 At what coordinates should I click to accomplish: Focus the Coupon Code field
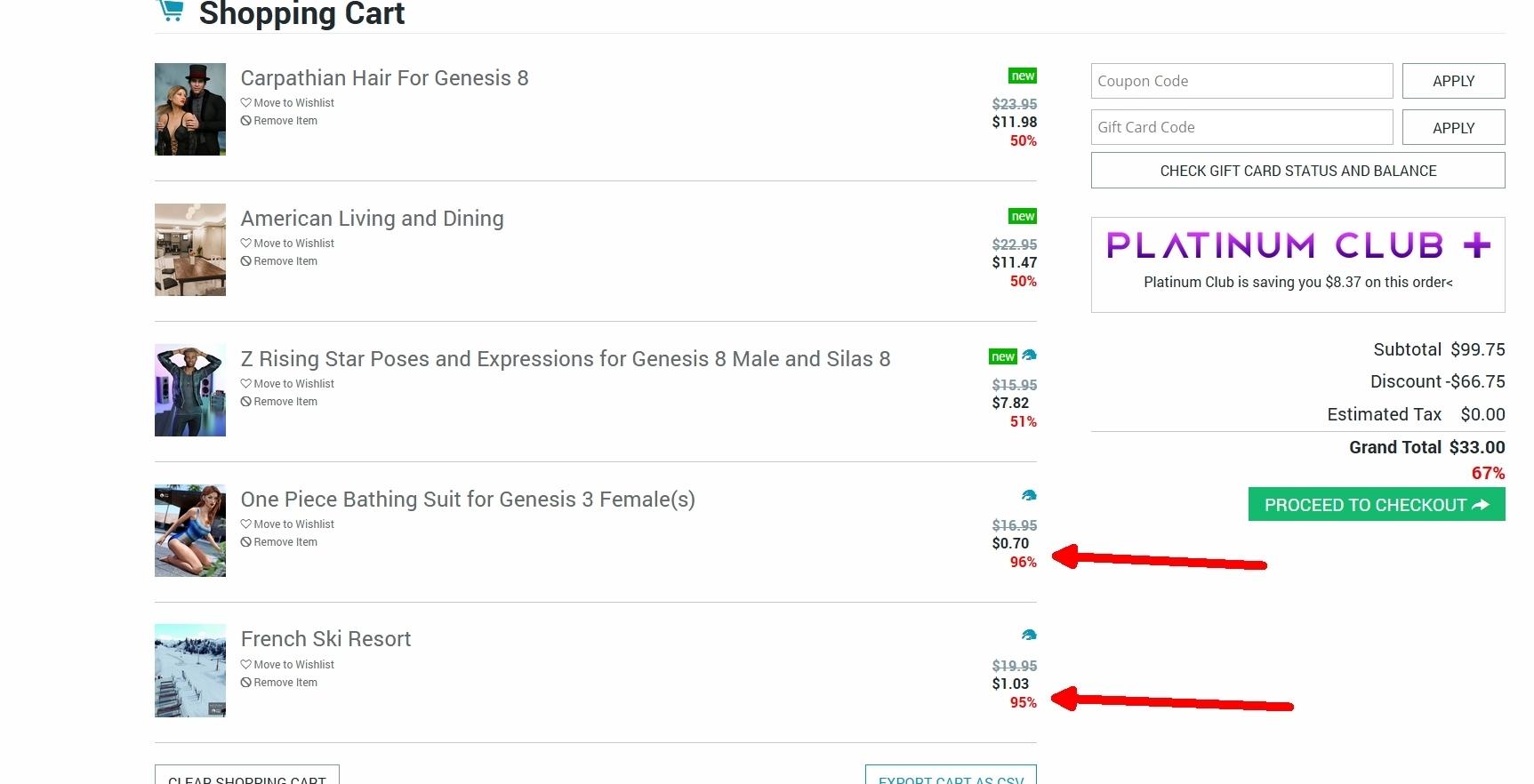coord(1241,81)
